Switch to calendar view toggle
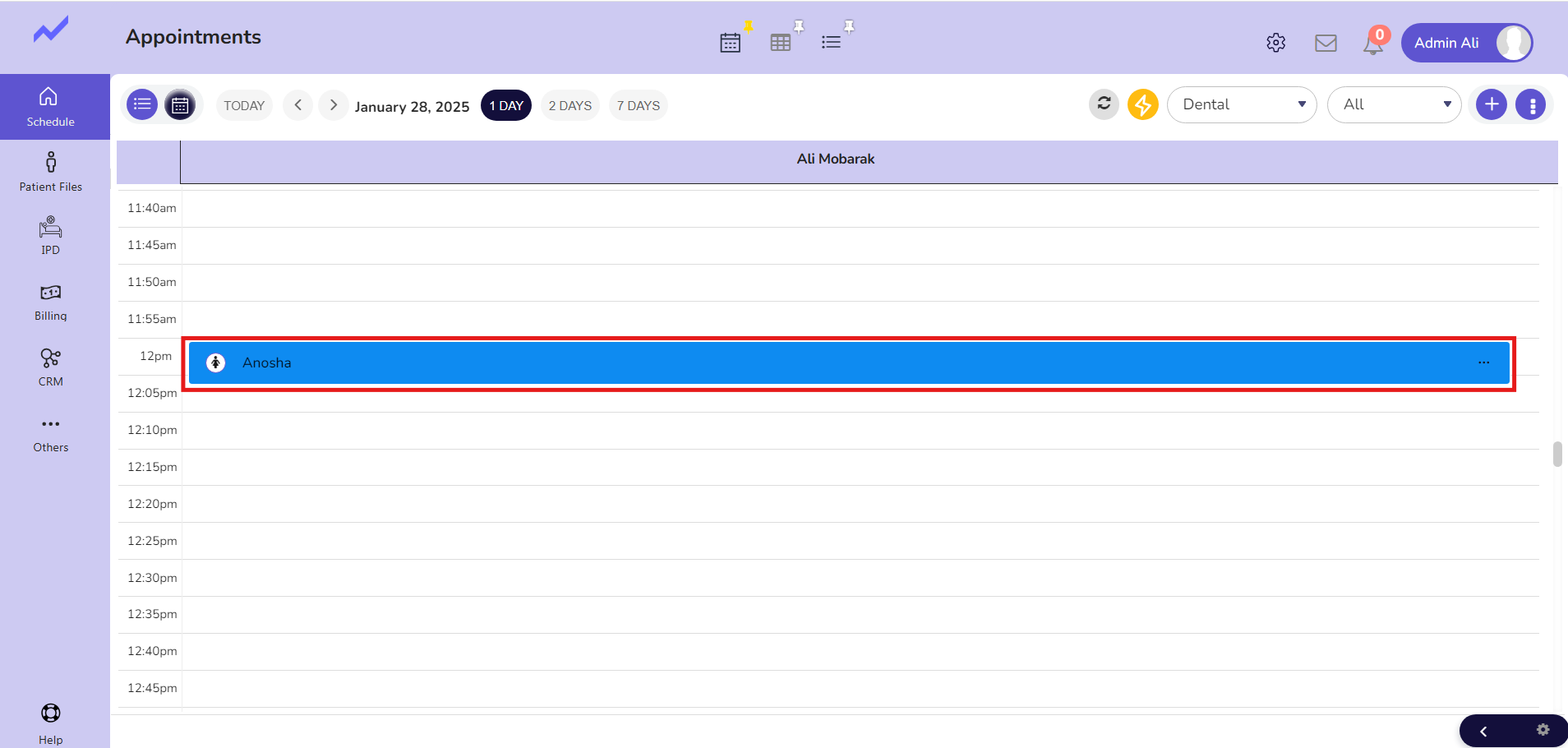This screenshot has width=1568, height=748. click(x=180, y=104)
